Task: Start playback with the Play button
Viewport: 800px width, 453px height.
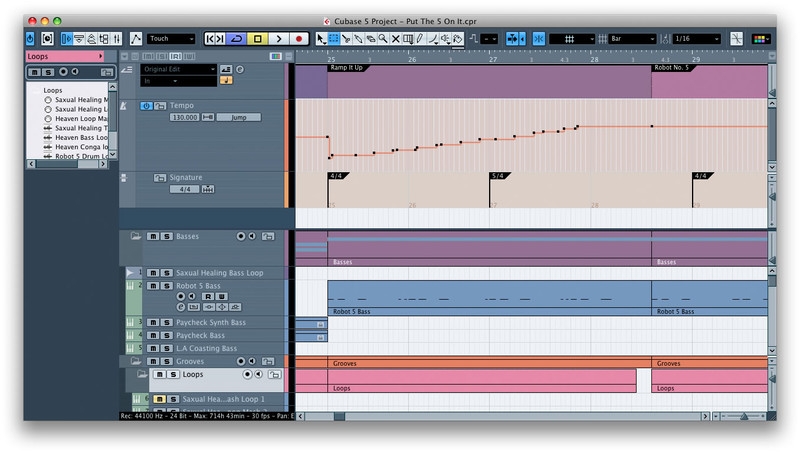Action: point(279,39)
